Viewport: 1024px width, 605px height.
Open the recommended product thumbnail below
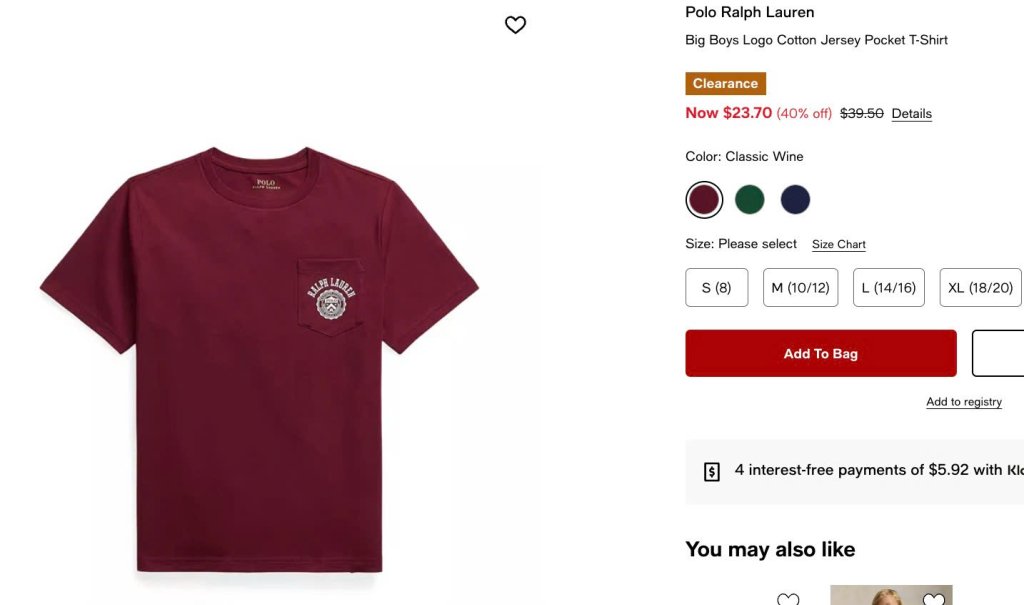click(890, 596)
